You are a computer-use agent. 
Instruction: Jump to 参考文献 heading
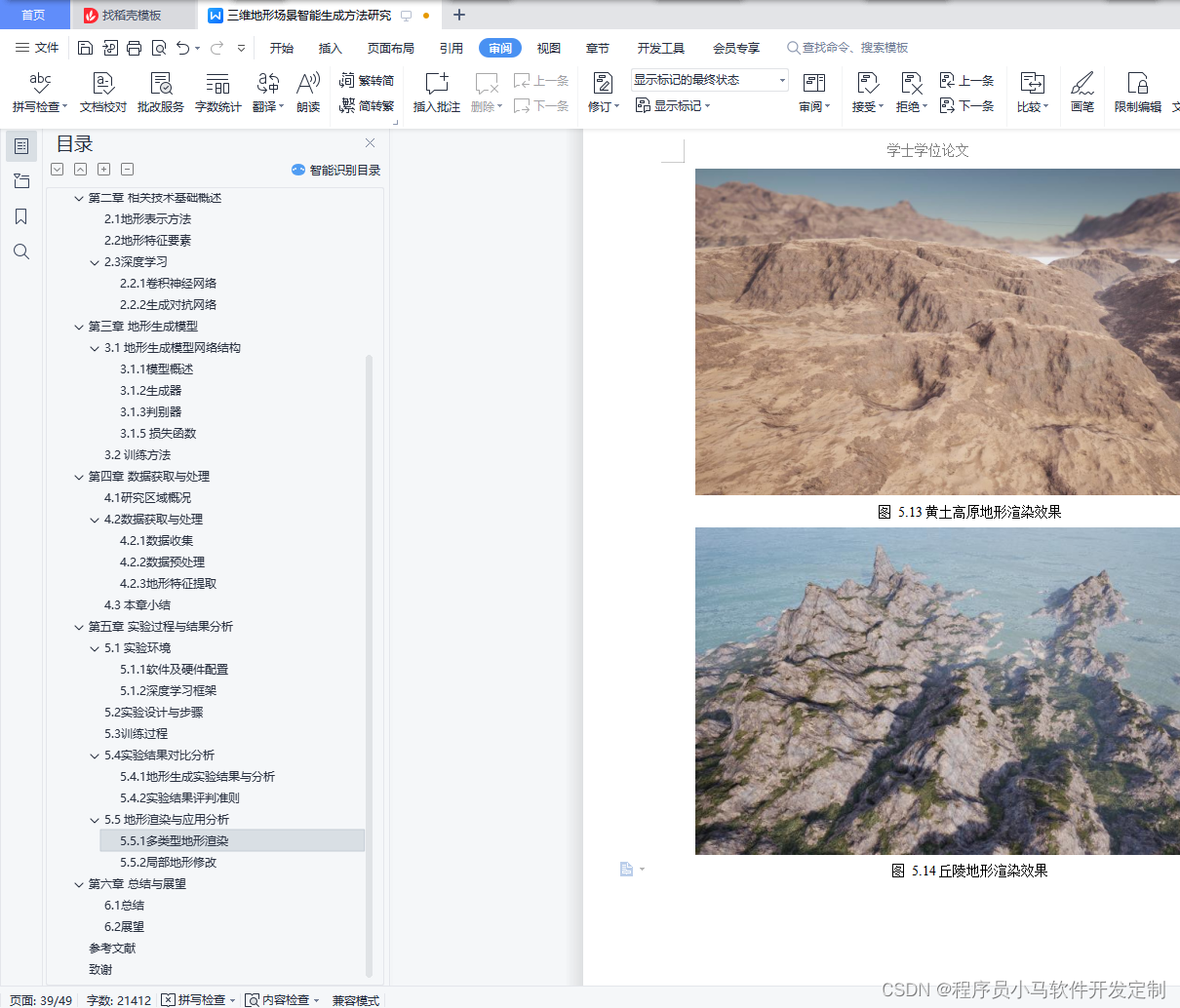112,949
